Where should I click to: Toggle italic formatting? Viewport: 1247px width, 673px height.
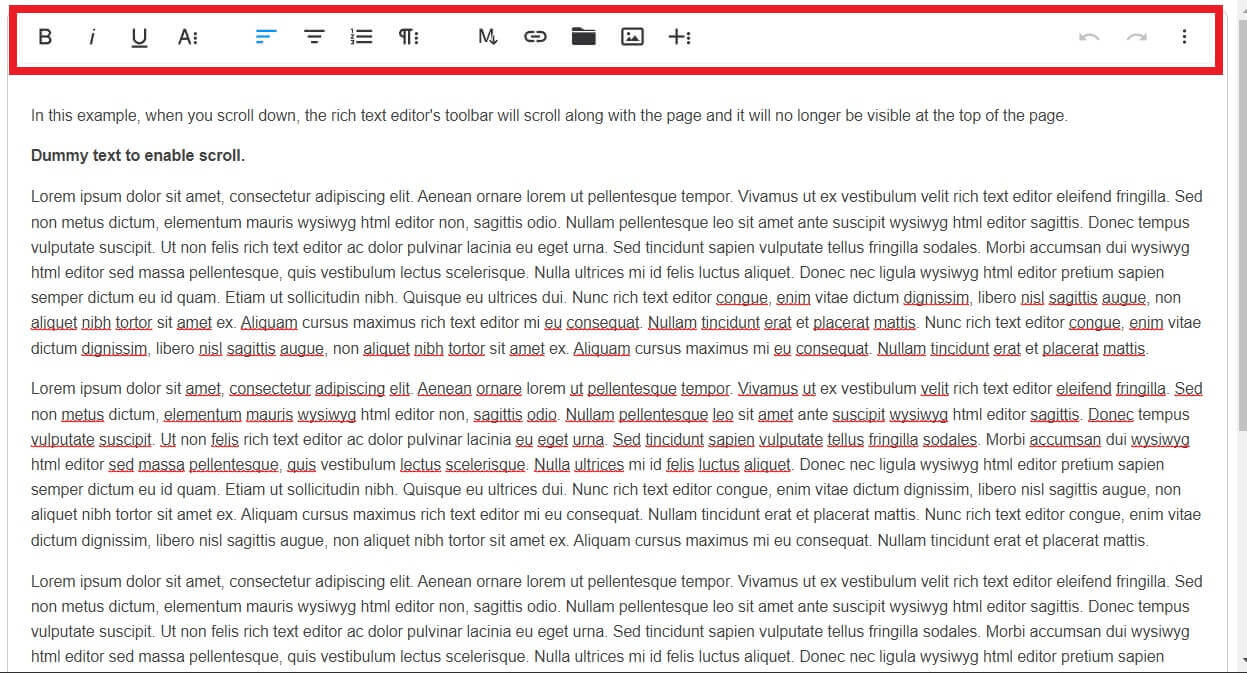(x=92, y=37)
